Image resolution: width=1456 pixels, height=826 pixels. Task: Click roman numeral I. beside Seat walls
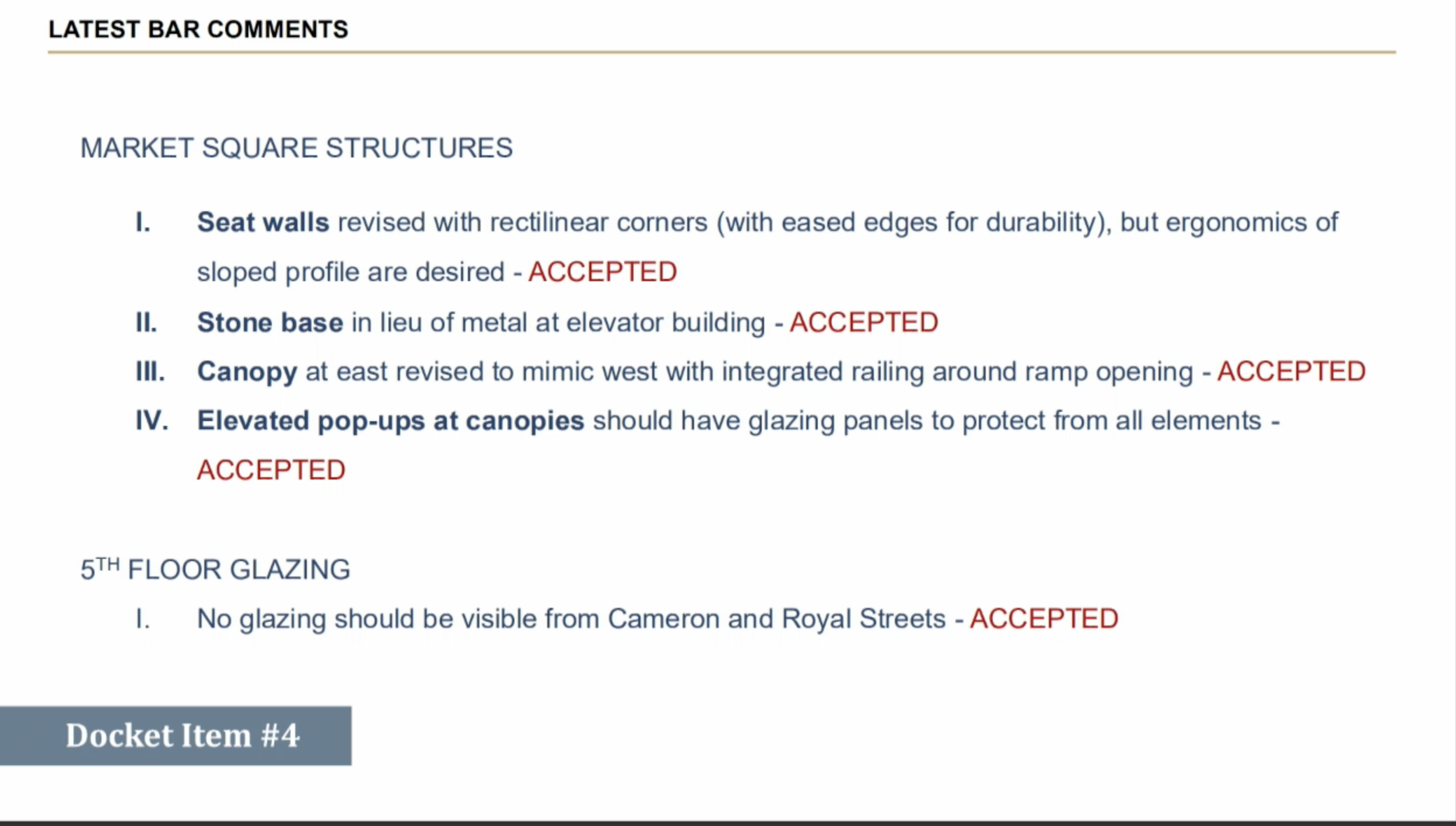[x=143, y=222]
